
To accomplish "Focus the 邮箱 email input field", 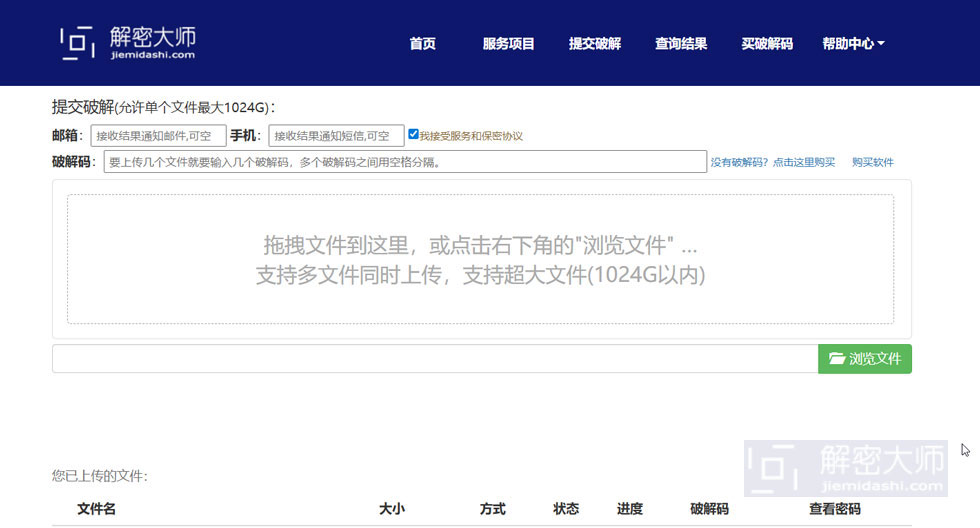I will pos(158,136).
